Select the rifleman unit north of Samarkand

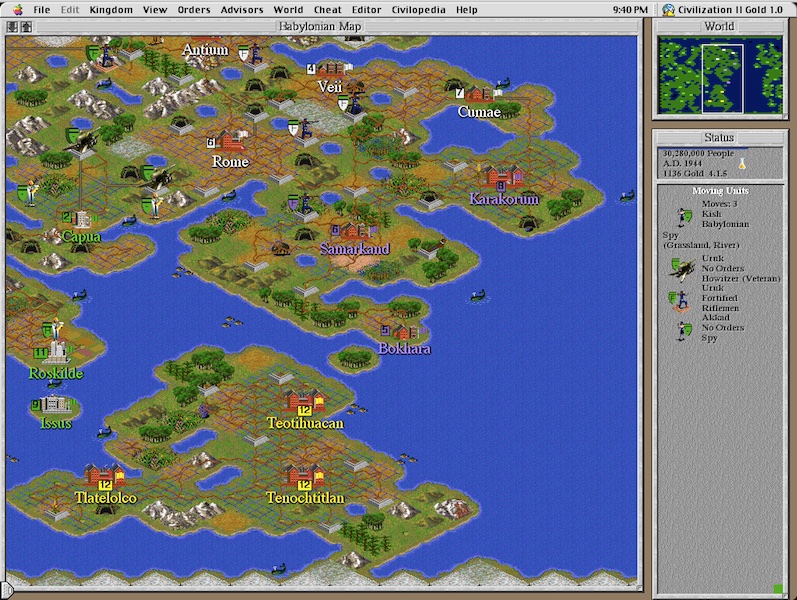[303, 204]
